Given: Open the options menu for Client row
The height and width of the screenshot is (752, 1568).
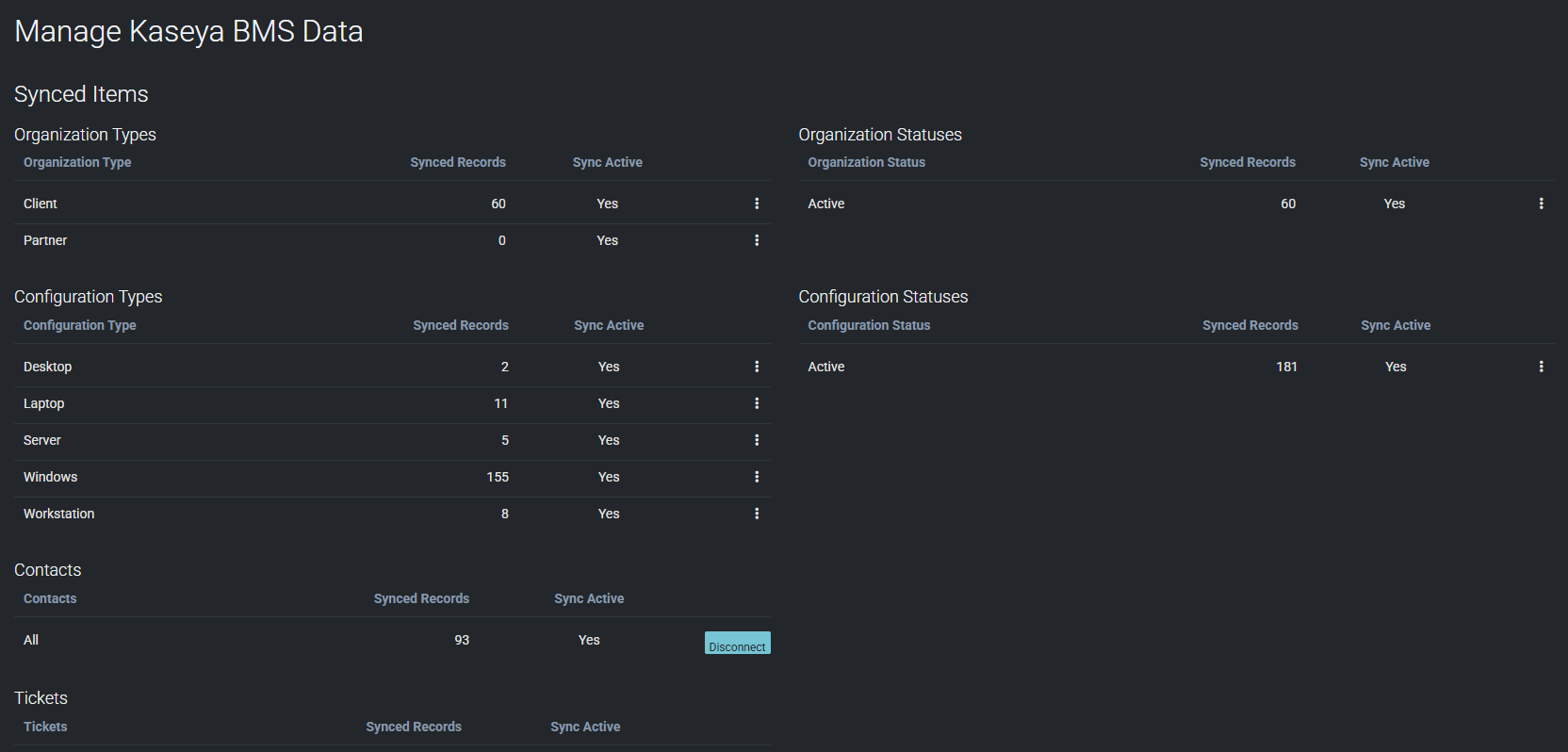Looking at the screenshot, I should click(x=757, y=204).
